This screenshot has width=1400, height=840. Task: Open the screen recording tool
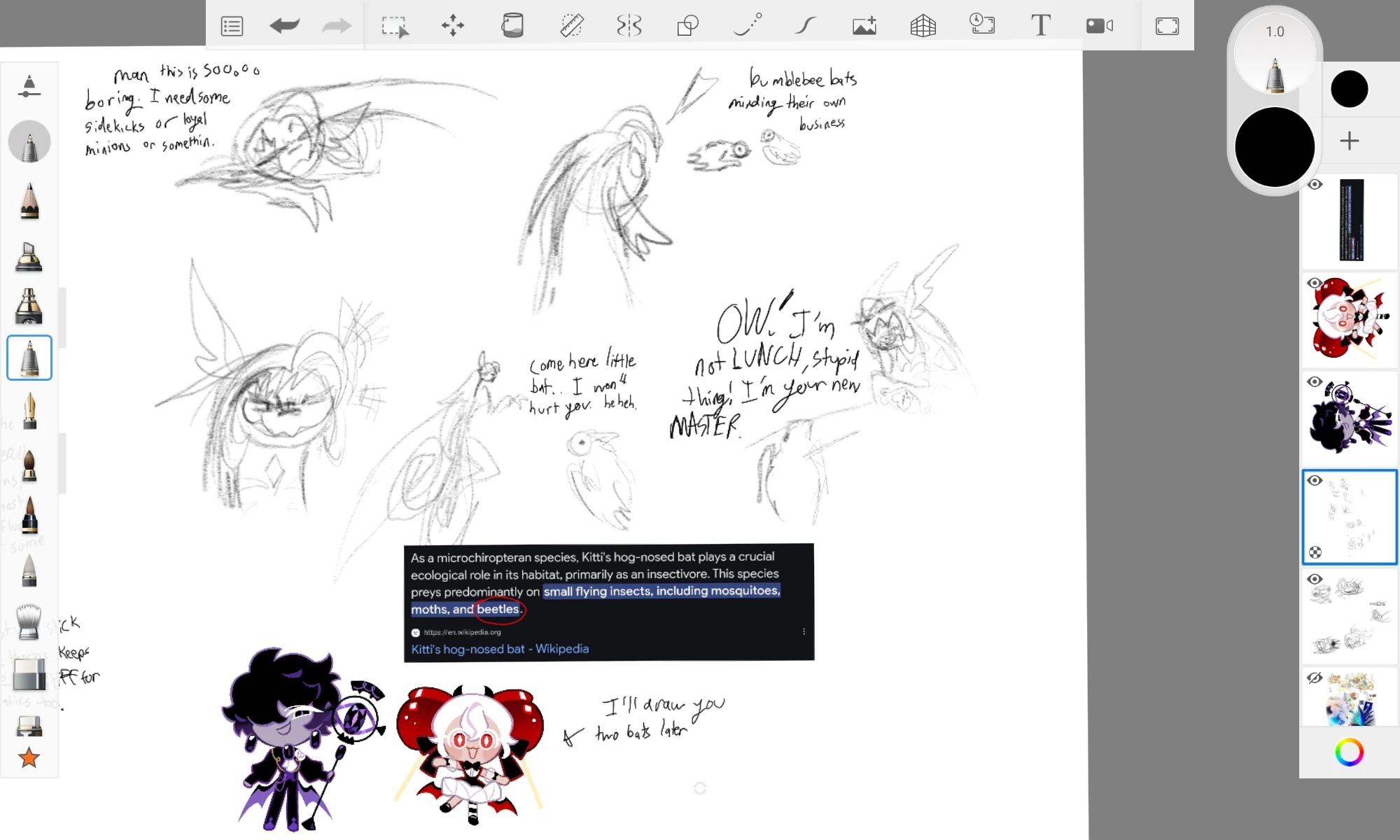[x=1099, y=26]
